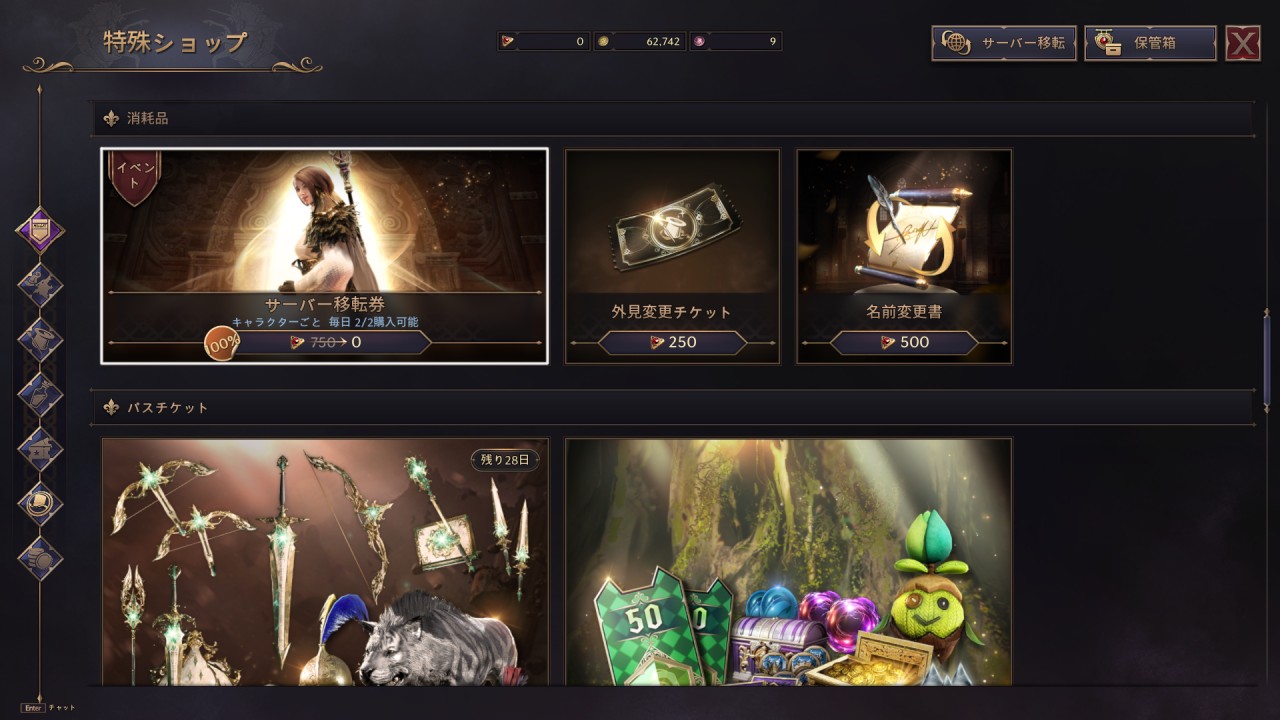
Task: Click the shop list vertical scrollbar
Action: pos(1267,359)
